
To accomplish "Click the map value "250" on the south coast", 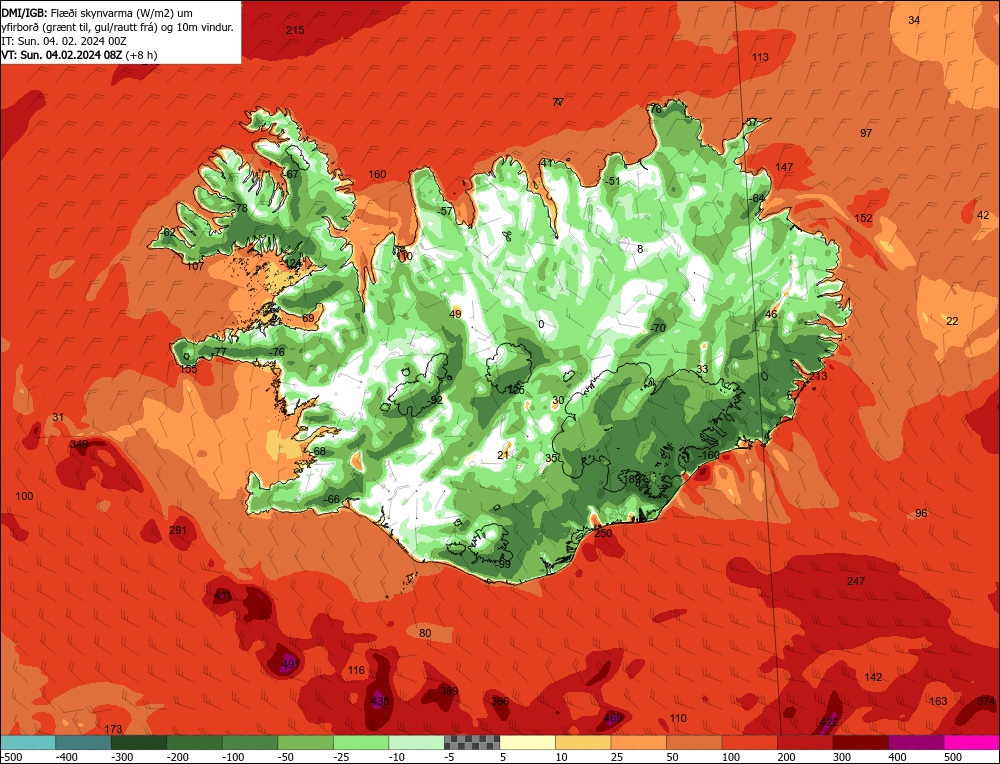I will pos(603,533).
